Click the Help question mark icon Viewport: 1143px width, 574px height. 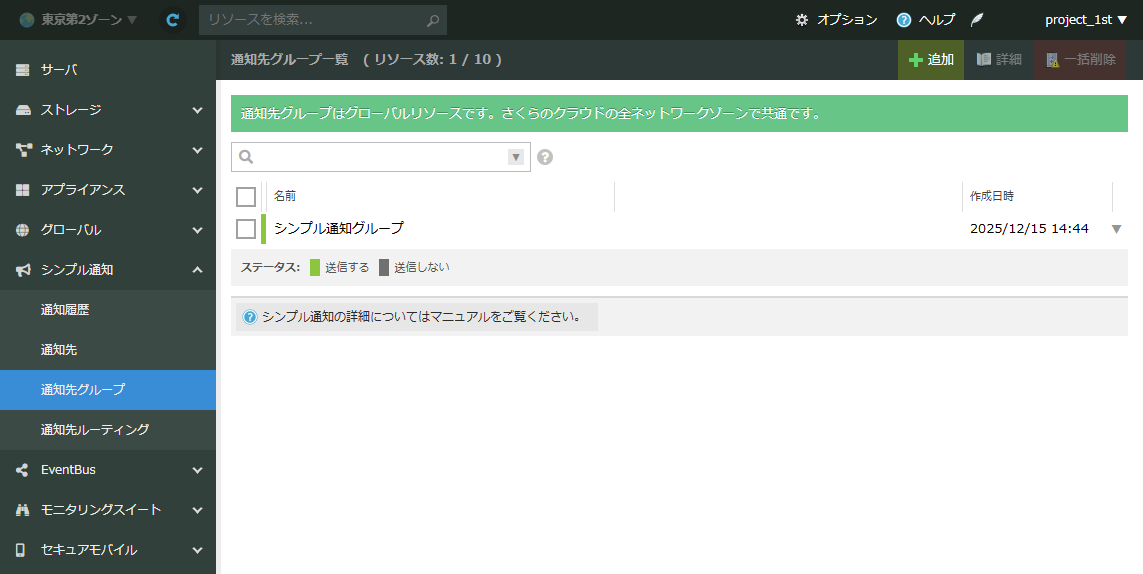pos(904,20)
